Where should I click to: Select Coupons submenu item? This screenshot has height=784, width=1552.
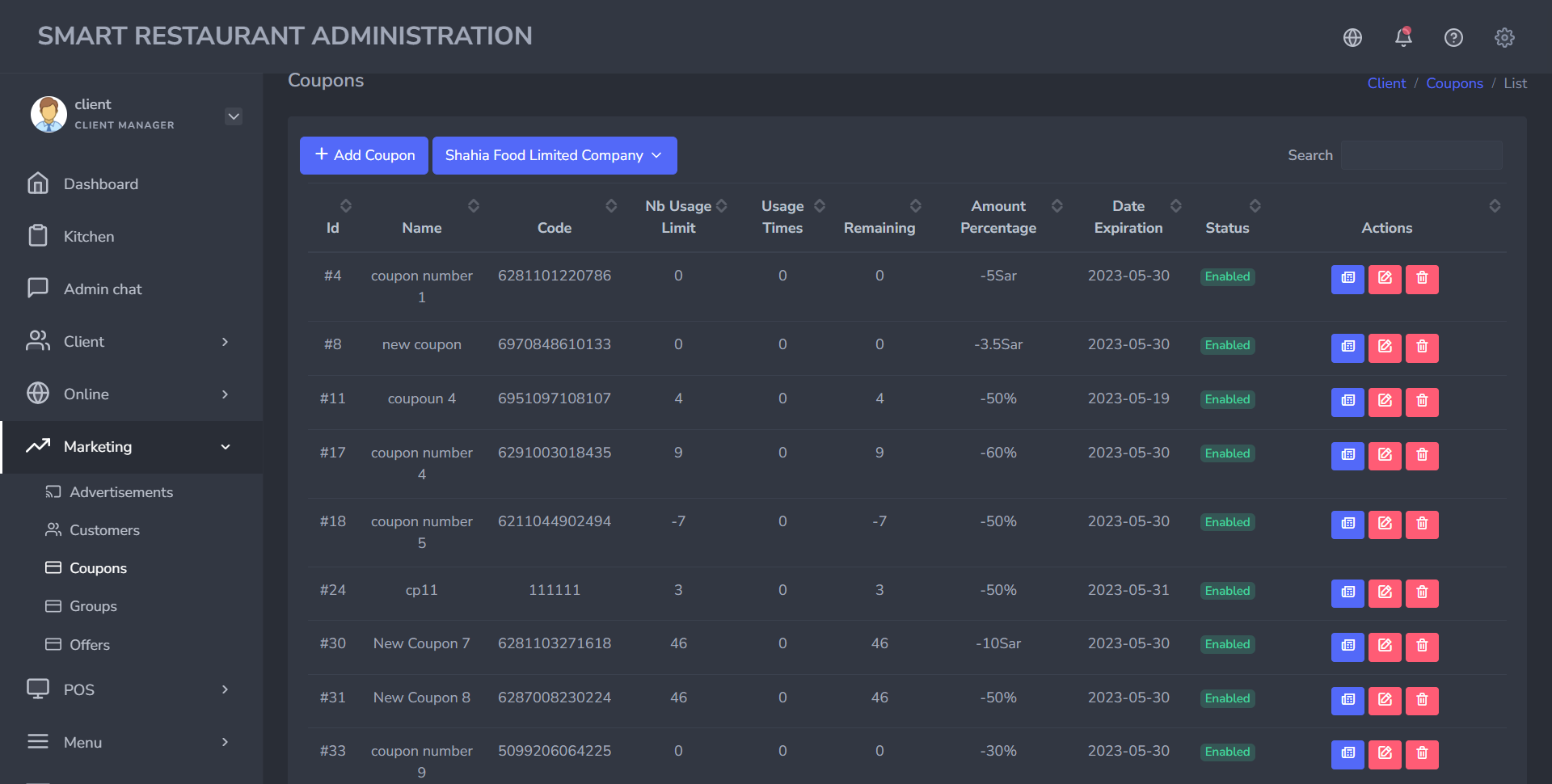coord(98,568)
